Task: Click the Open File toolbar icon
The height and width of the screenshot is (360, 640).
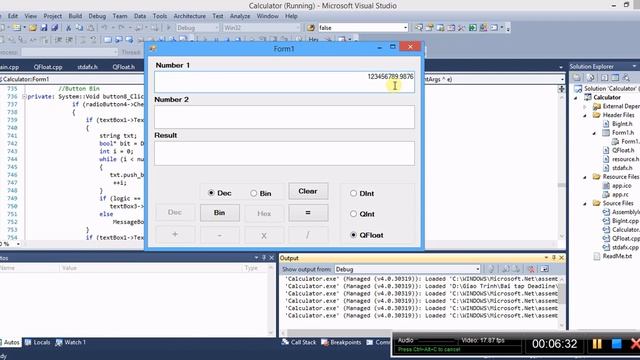Action: [x=33, y=28]
